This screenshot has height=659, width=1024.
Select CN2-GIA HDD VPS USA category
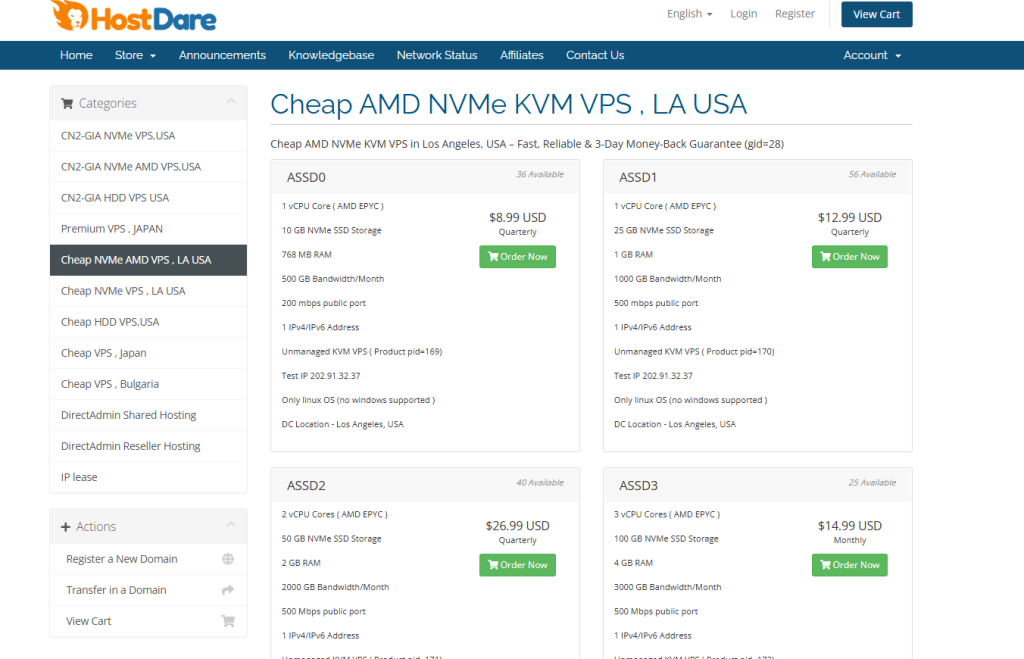tap(148, 198)
